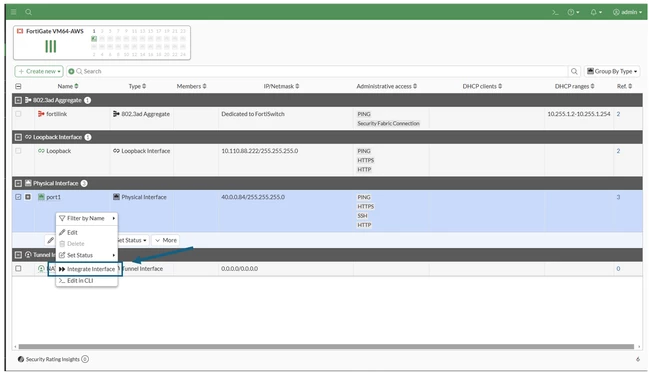Check the fortilink row checkbox
Image resolution: width=649 pixels, height=372 pixels.
[18, 114]
